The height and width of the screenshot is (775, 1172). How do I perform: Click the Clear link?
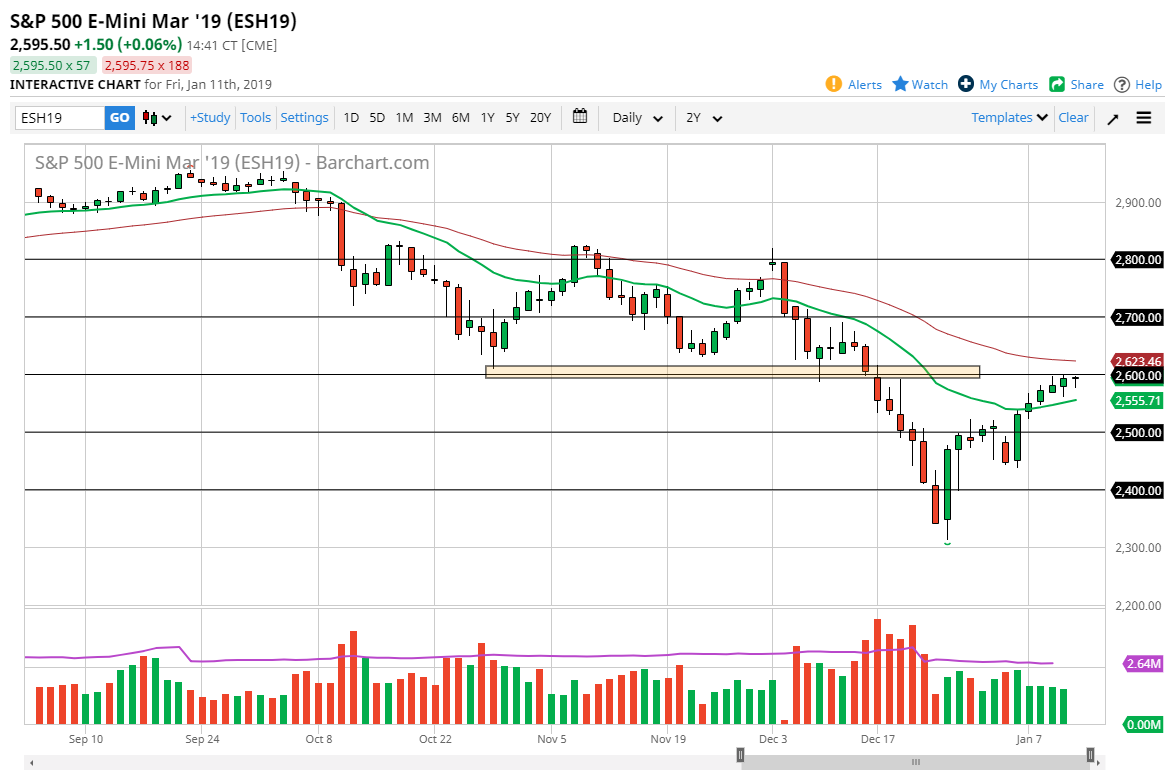1073,117
